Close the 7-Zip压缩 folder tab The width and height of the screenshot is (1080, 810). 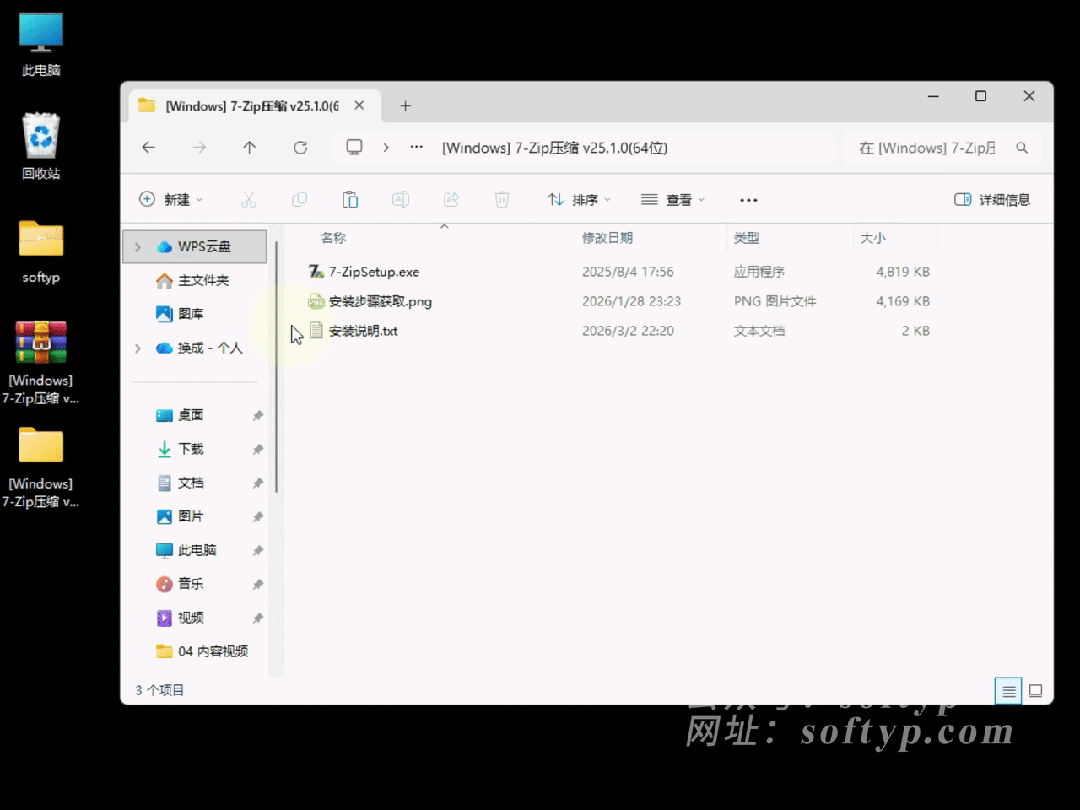tap(359, 105)
